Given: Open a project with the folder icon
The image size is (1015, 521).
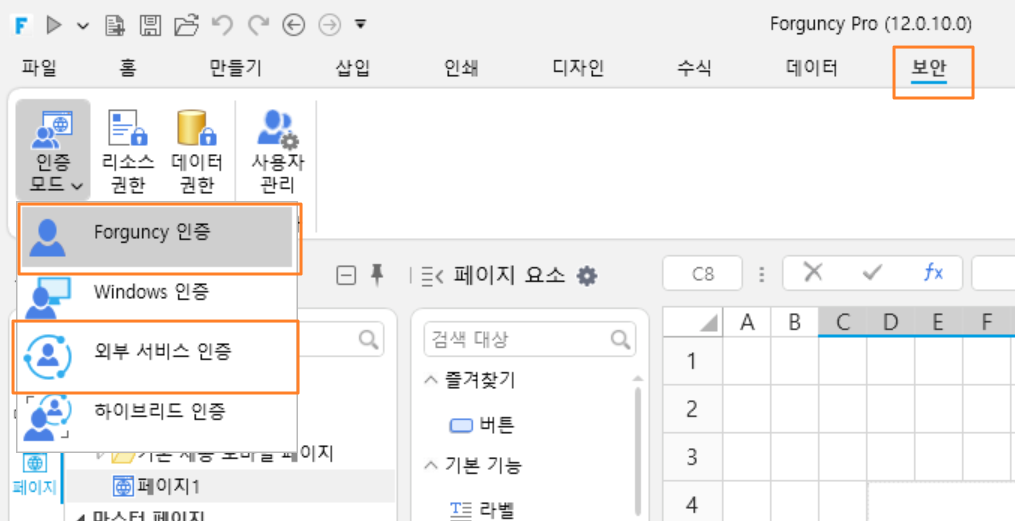Looking at the screenshot, I should point(186,25).
